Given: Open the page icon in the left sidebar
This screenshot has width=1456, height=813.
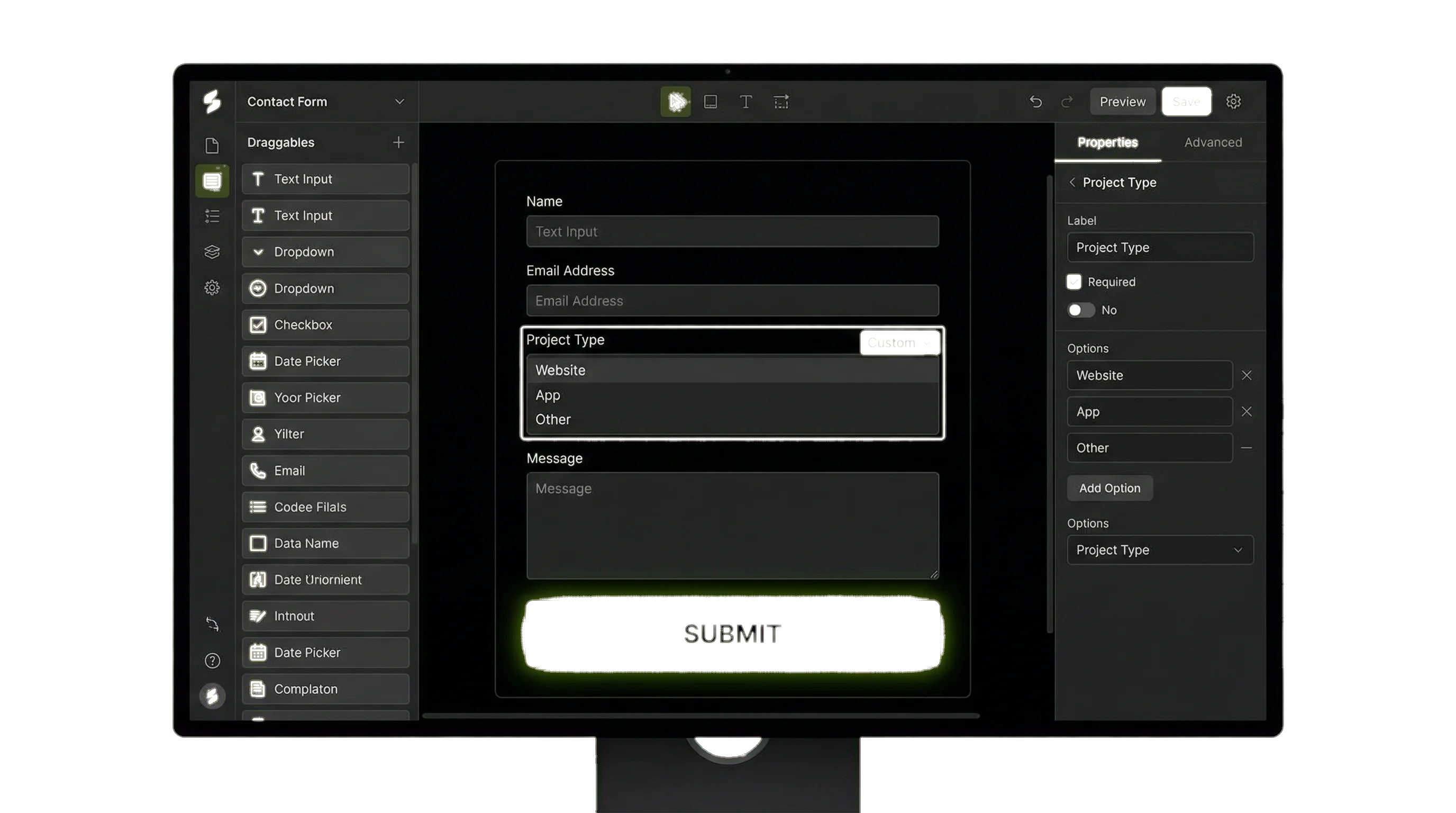Looking at the screenshot, I should click(x=212, y=146).
